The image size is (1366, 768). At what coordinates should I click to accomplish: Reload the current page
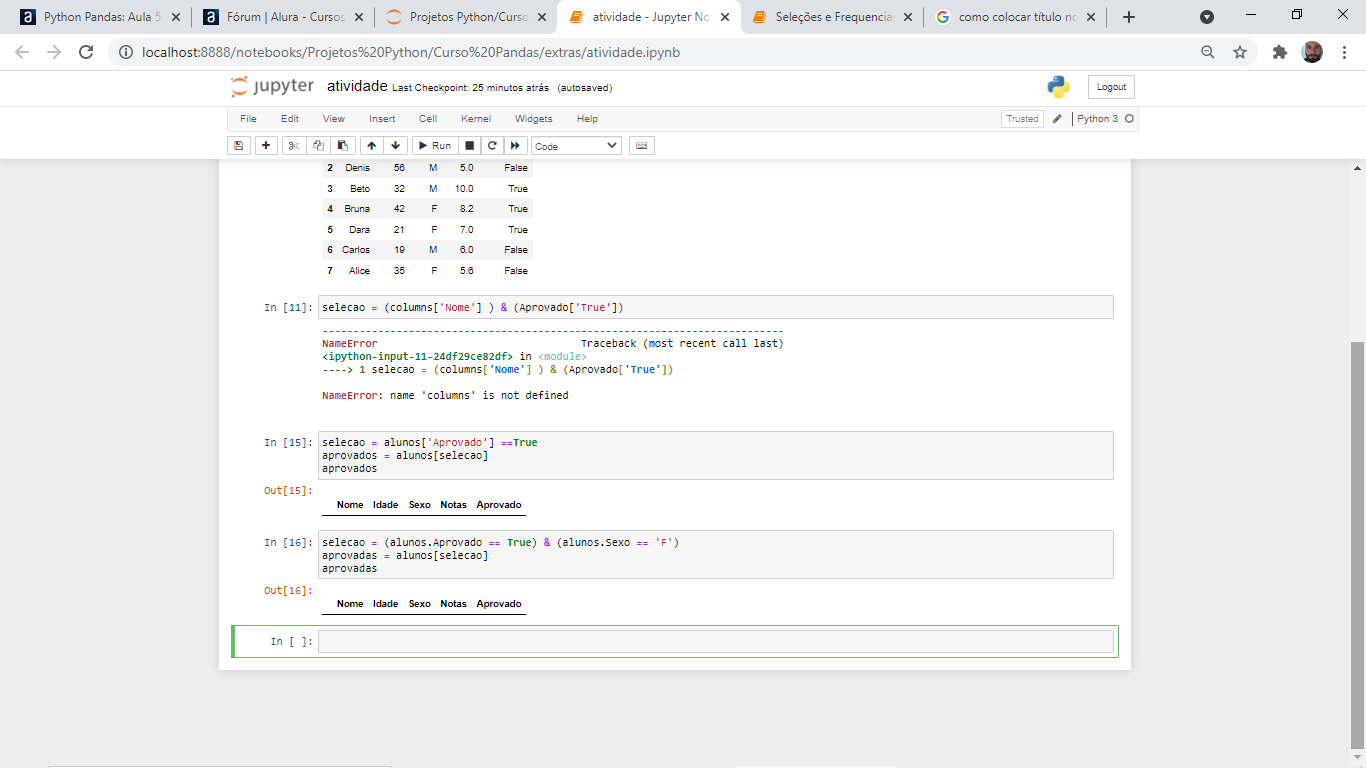pos(86,52)
